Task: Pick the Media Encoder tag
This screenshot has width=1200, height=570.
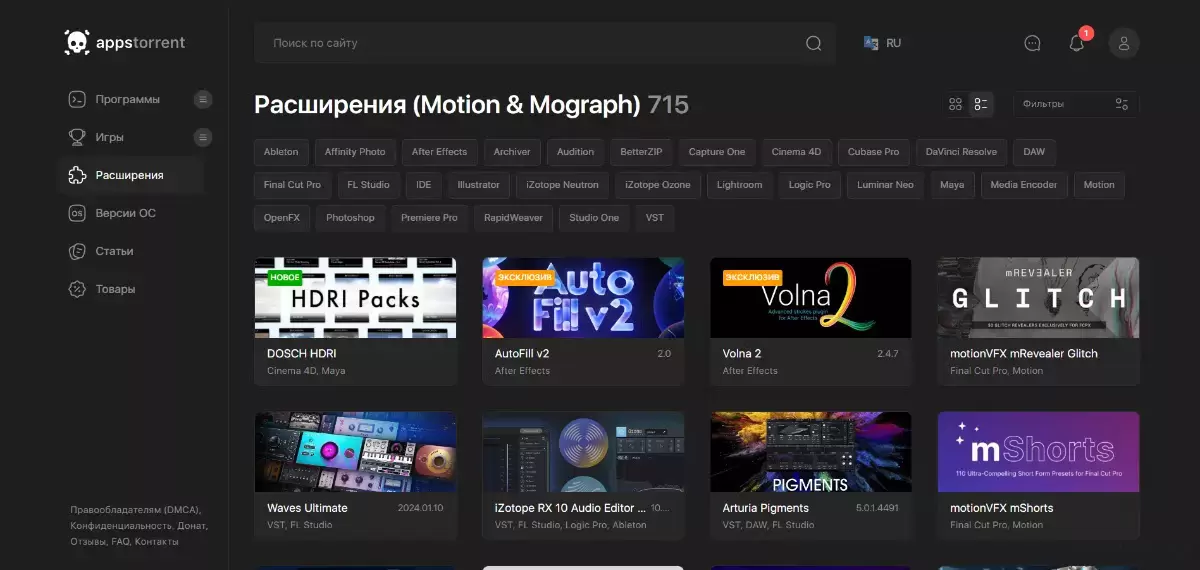Action: (x=1024, y=185)
